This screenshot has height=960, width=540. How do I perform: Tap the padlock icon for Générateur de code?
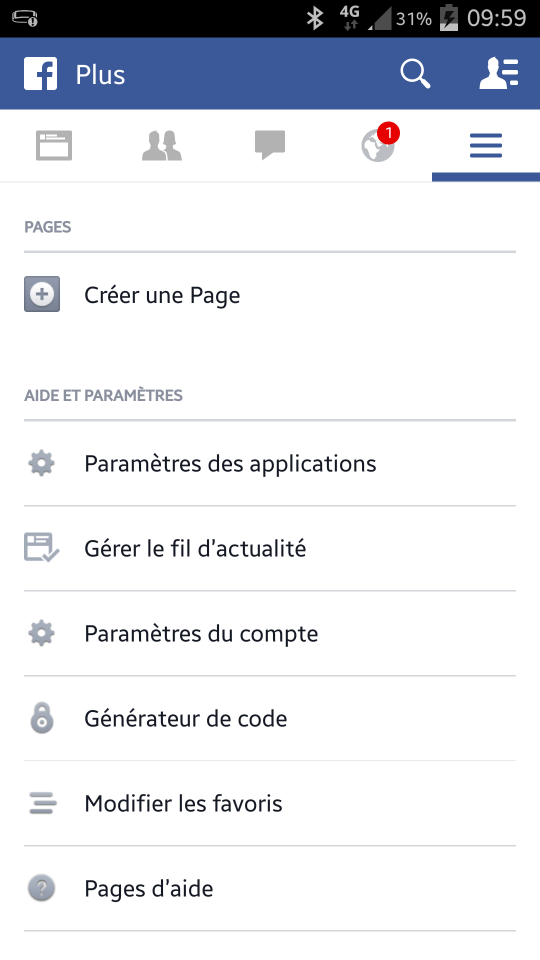[42, 718]
